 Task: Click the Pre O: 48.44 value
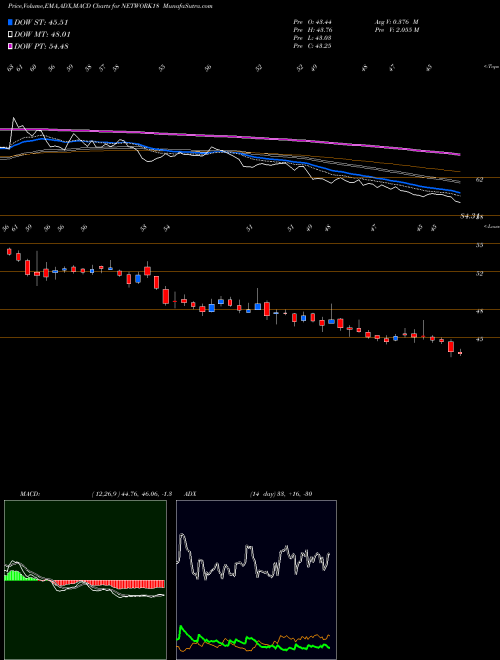tap(313, 22)
